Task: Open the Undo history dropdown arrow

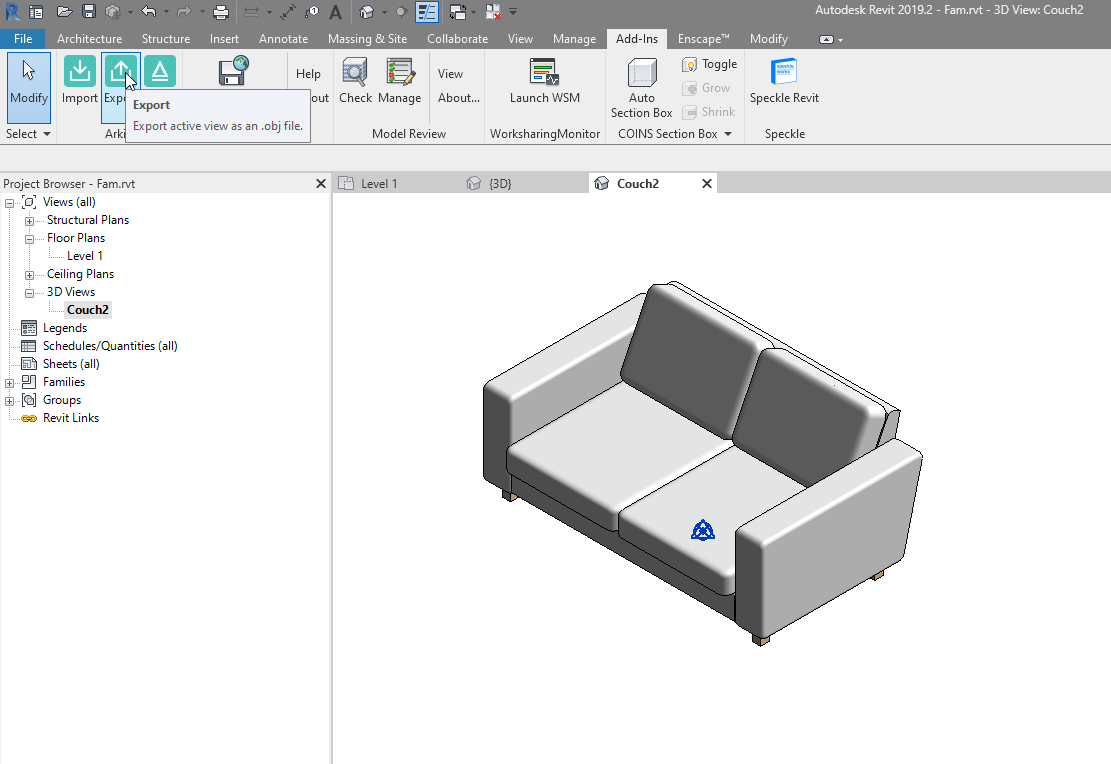Action: [x=166, y=12]
